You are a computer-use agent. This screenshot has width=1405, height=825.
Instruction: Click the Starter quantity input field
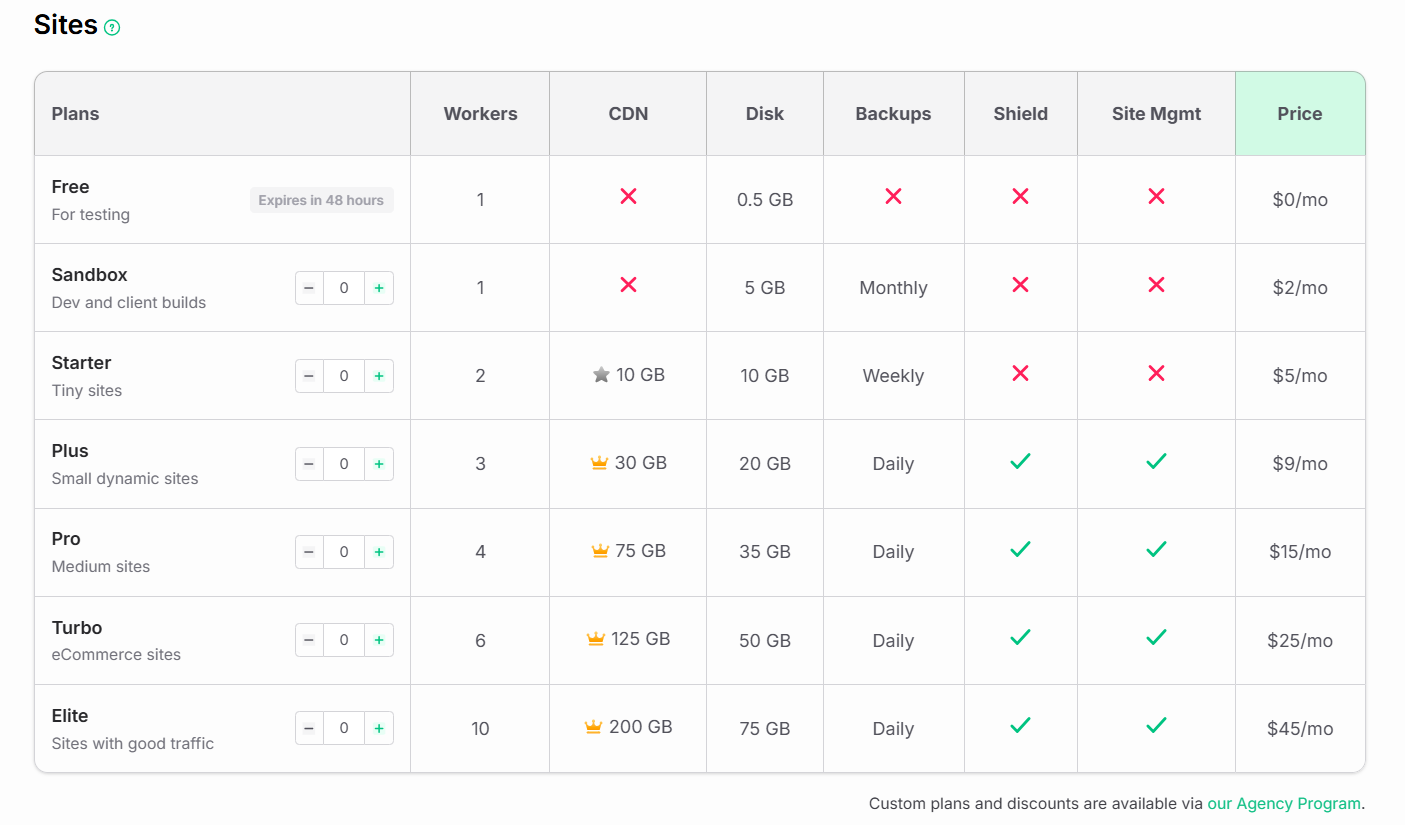[x=344, y=376]
